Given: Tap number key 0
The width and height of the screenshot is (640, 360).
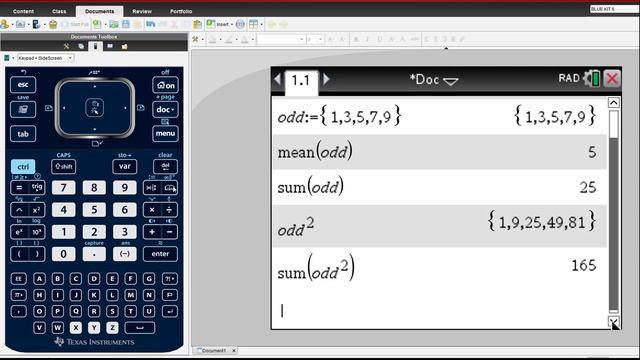Looking at the screenshot, I should (63, 254).
